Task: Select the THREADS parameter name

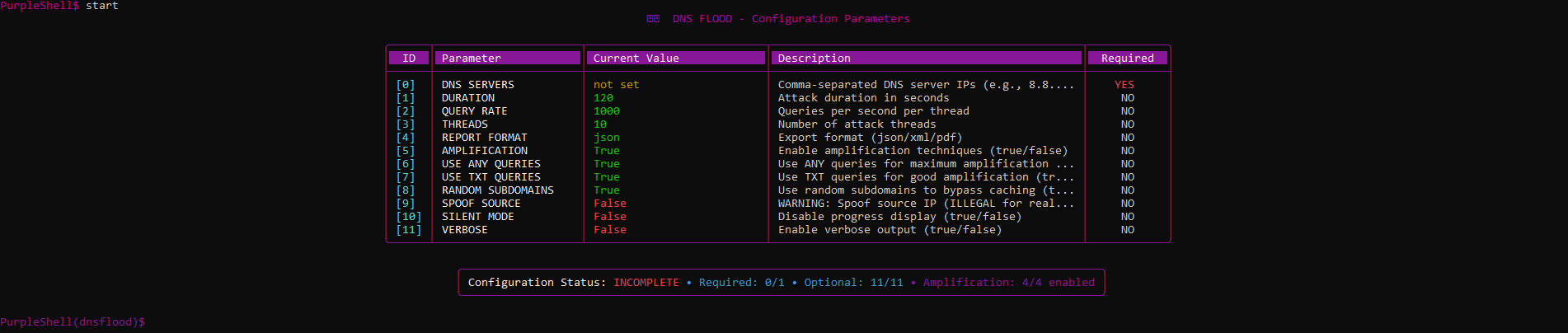Action: tap(465, 124)
